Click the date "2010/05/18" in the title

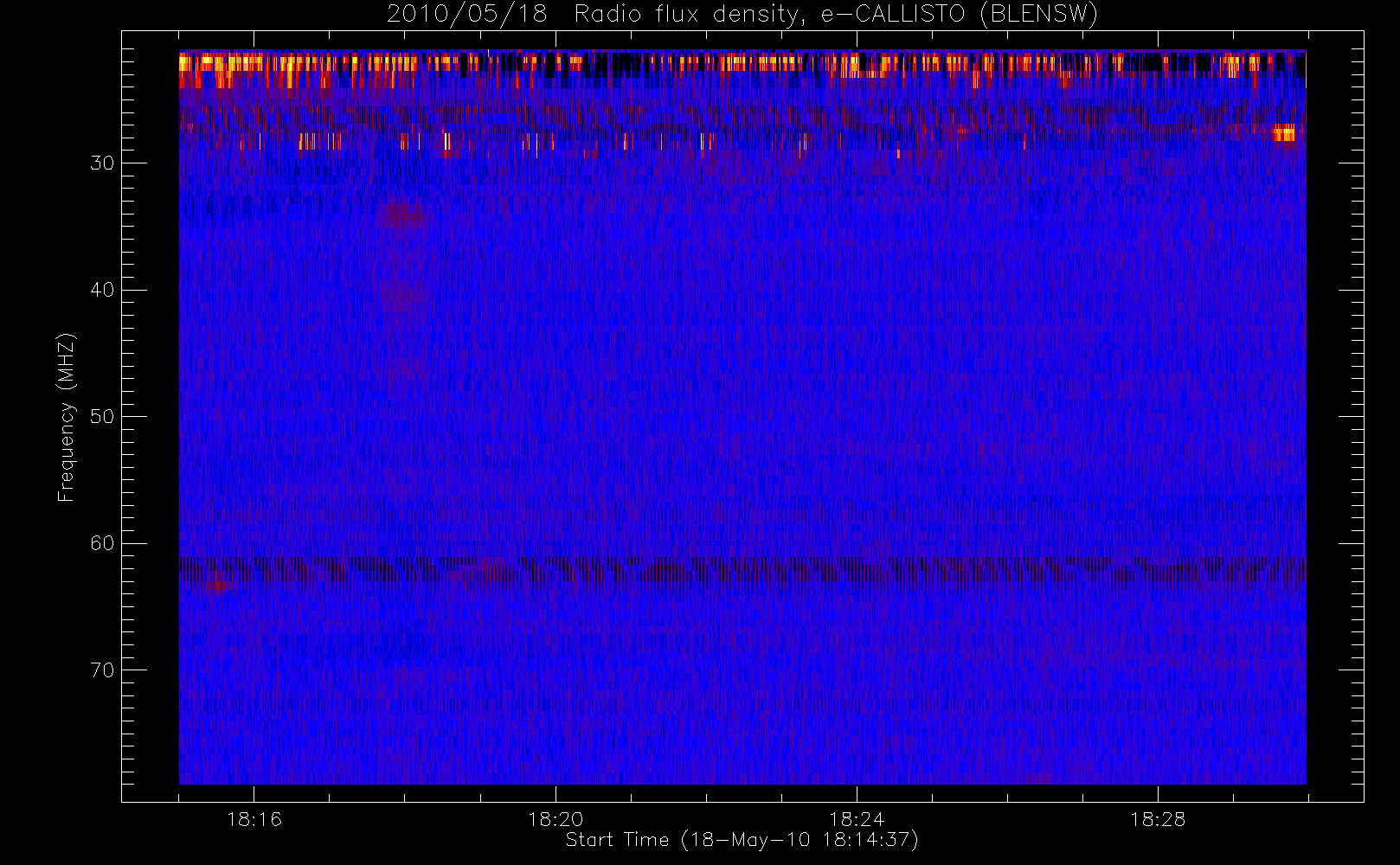coord(467,15)
